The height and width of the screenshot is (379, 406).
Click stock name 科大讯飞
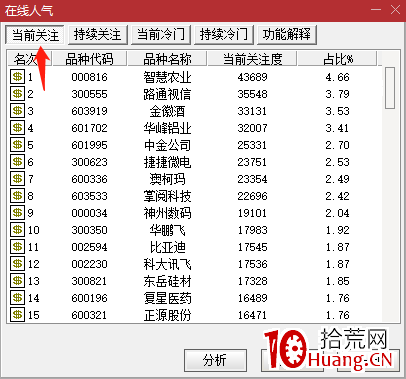(x=167, y=264)
